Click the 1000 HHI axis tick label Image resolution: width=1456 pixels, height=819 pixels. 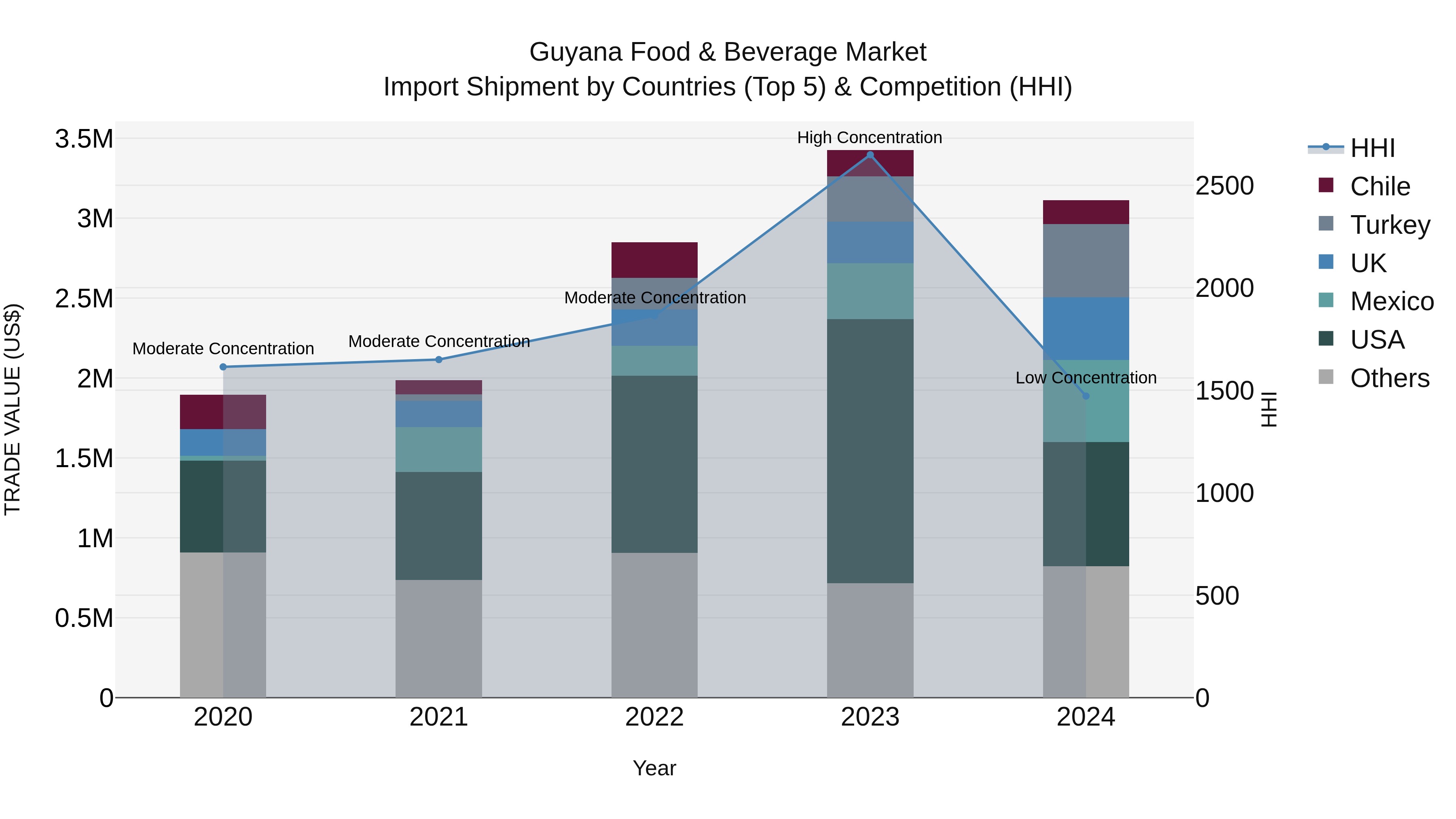1225,493
